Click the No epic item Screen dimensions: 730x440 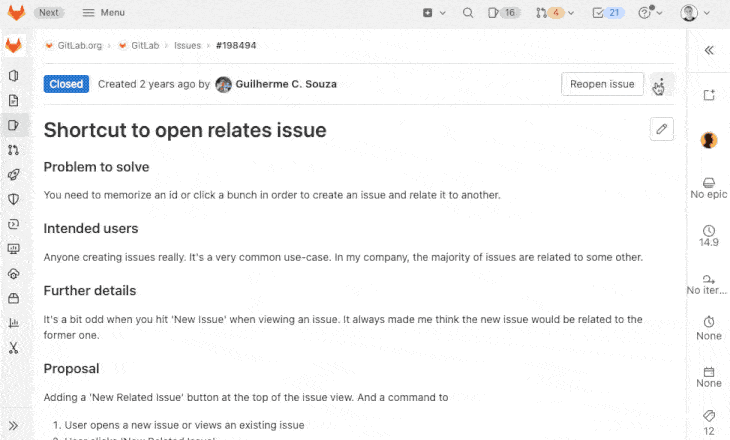[x=709, y=188]
